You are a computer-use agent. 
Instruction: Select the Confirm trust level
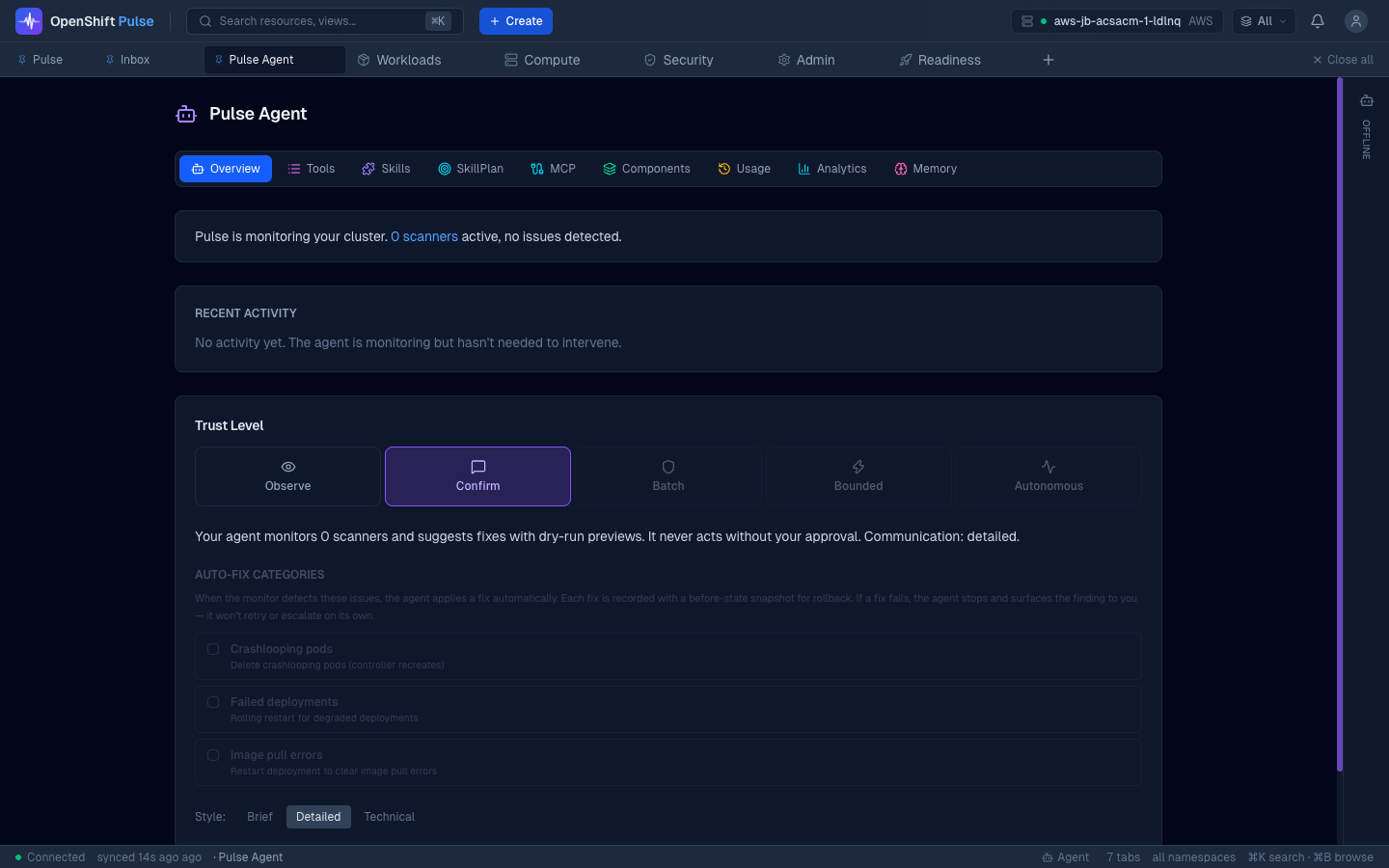click(x=477, y=476)
